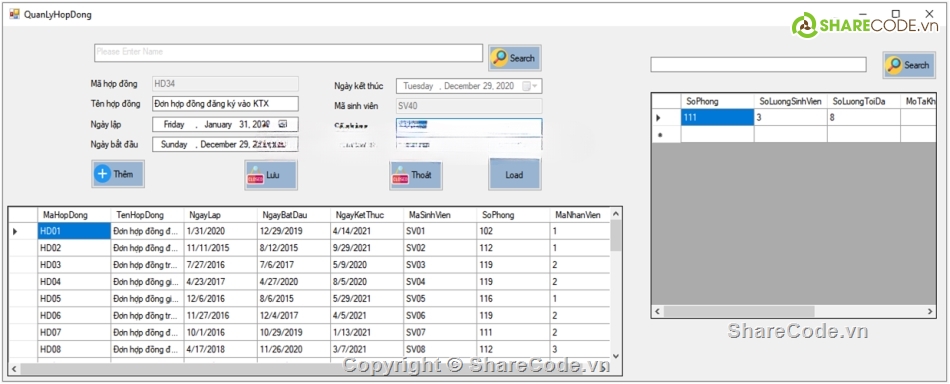Click date cell 10/29/2019
Image resolution: width=950 pixels, height=384 pixels.
coord(293,333)
